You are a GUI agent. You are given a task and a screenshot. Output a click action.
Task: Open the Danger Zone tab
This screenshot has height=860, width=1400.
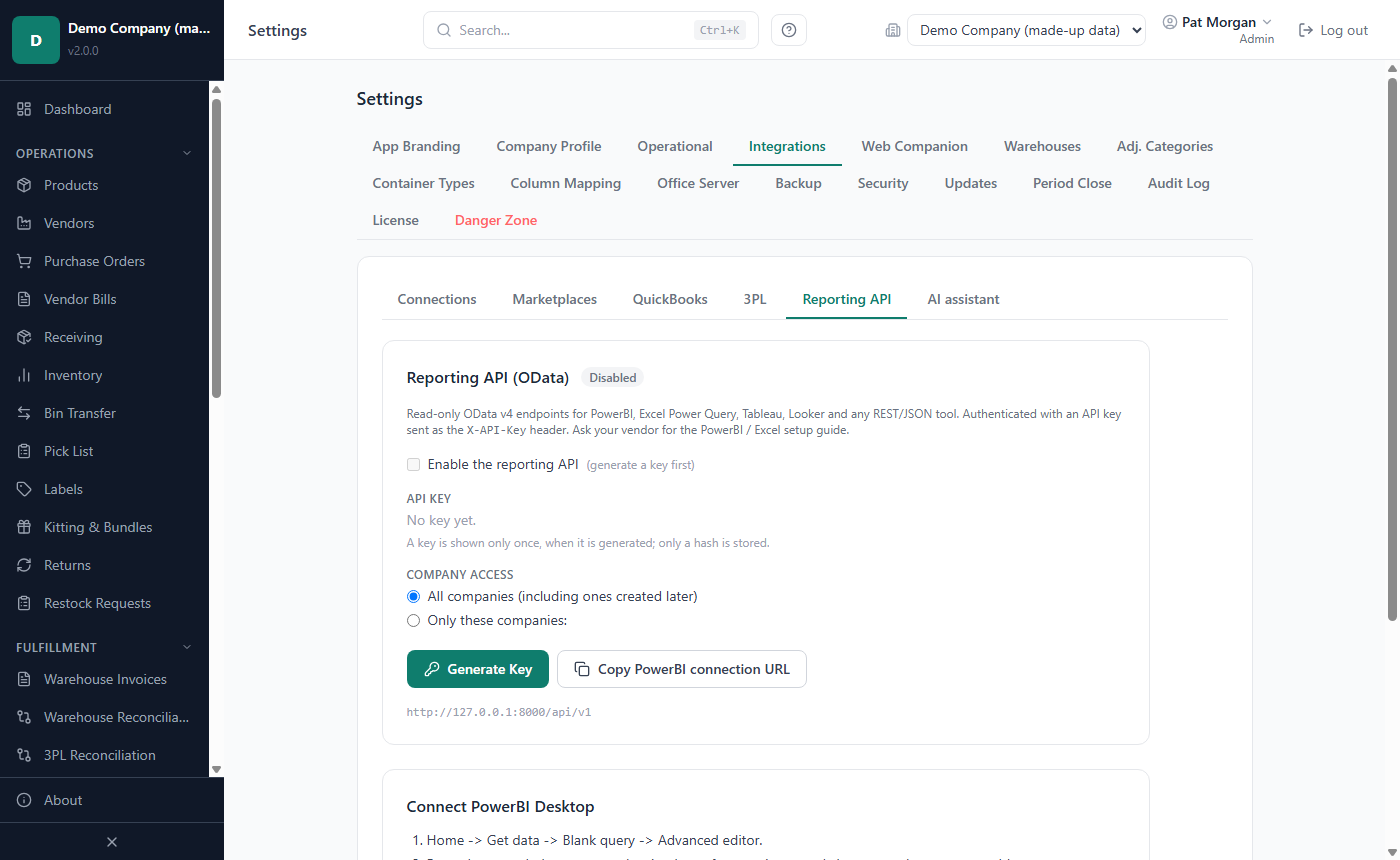pos(496,220)
